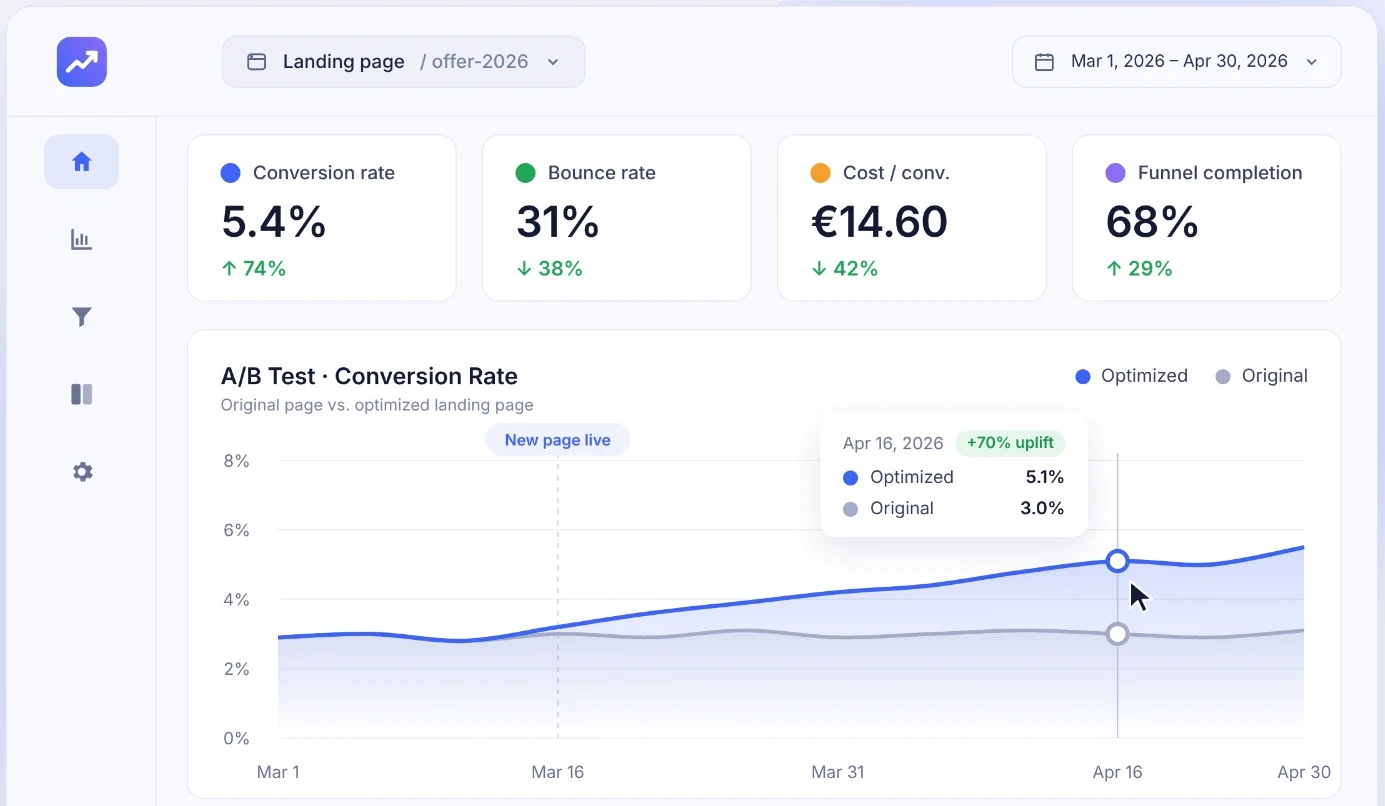Click the trending-arrow app logo
The image size is (1385, 806).
(82, 62)
